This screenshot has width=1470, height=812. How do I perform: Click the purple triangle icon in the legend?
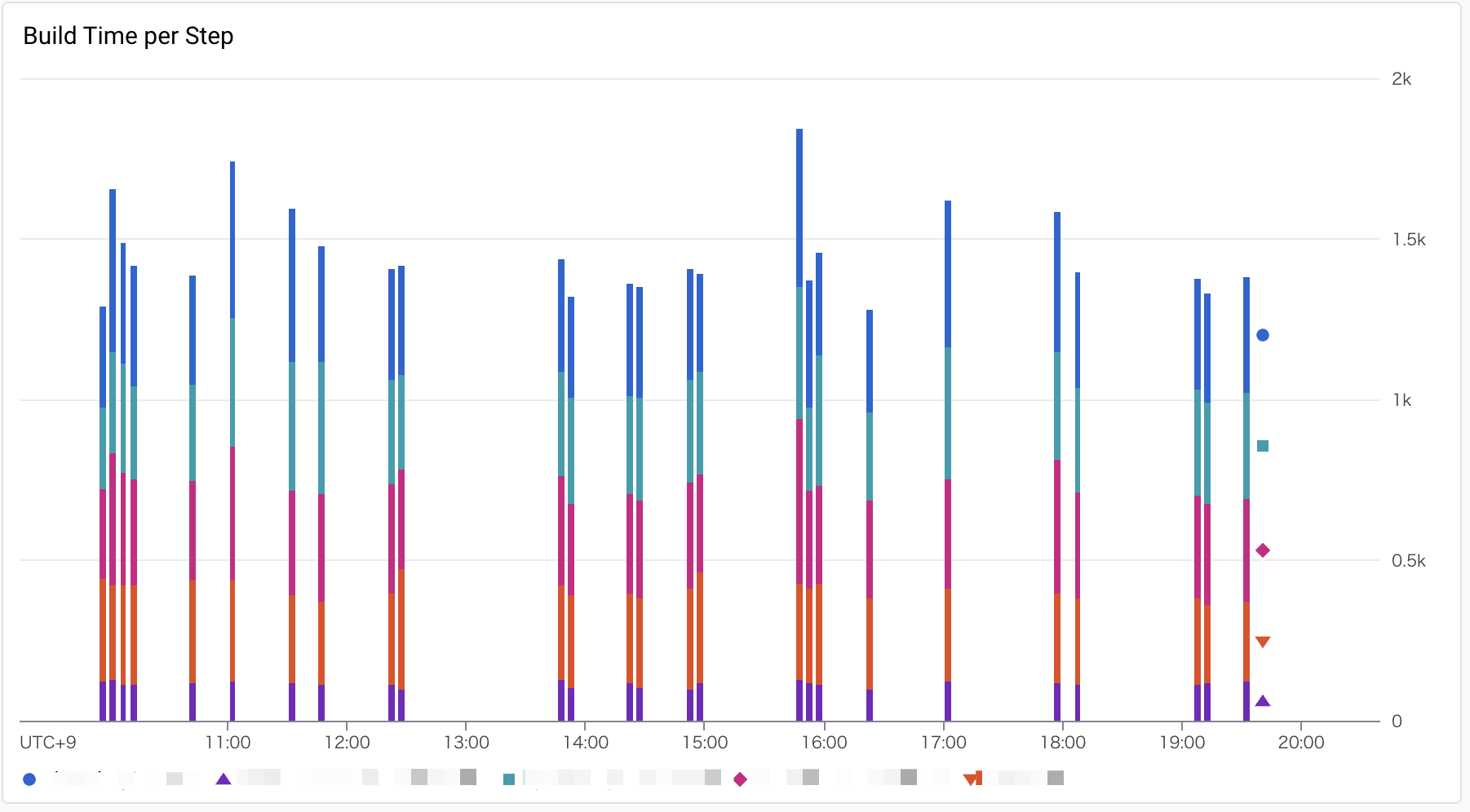point(222,779)
